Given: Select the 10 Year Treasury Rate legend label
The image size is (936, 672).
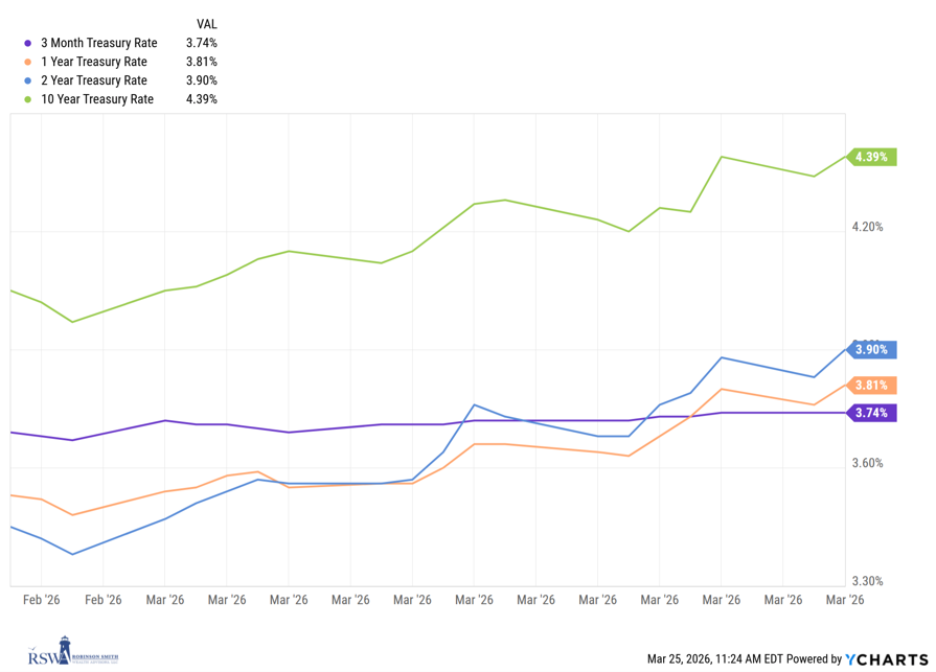Looking at the screenshot, I should (x=97, y=100).
